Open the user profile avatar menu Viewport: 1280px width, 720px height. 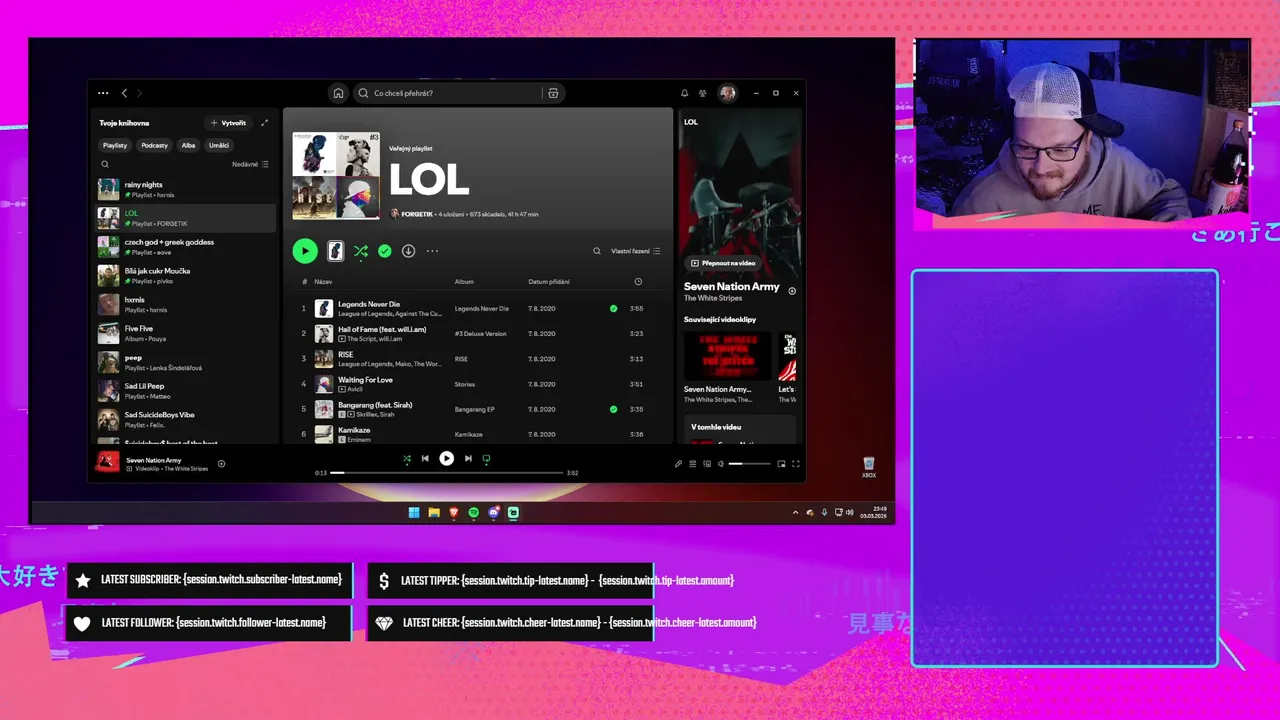click(727, 93)
